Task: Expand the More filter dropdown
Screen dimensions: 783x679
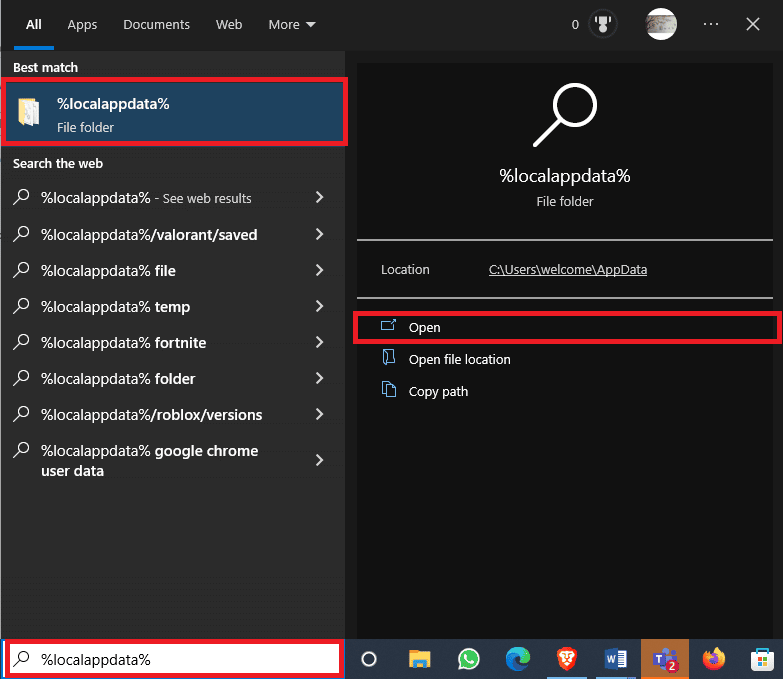Action: (x=291, y=25)
